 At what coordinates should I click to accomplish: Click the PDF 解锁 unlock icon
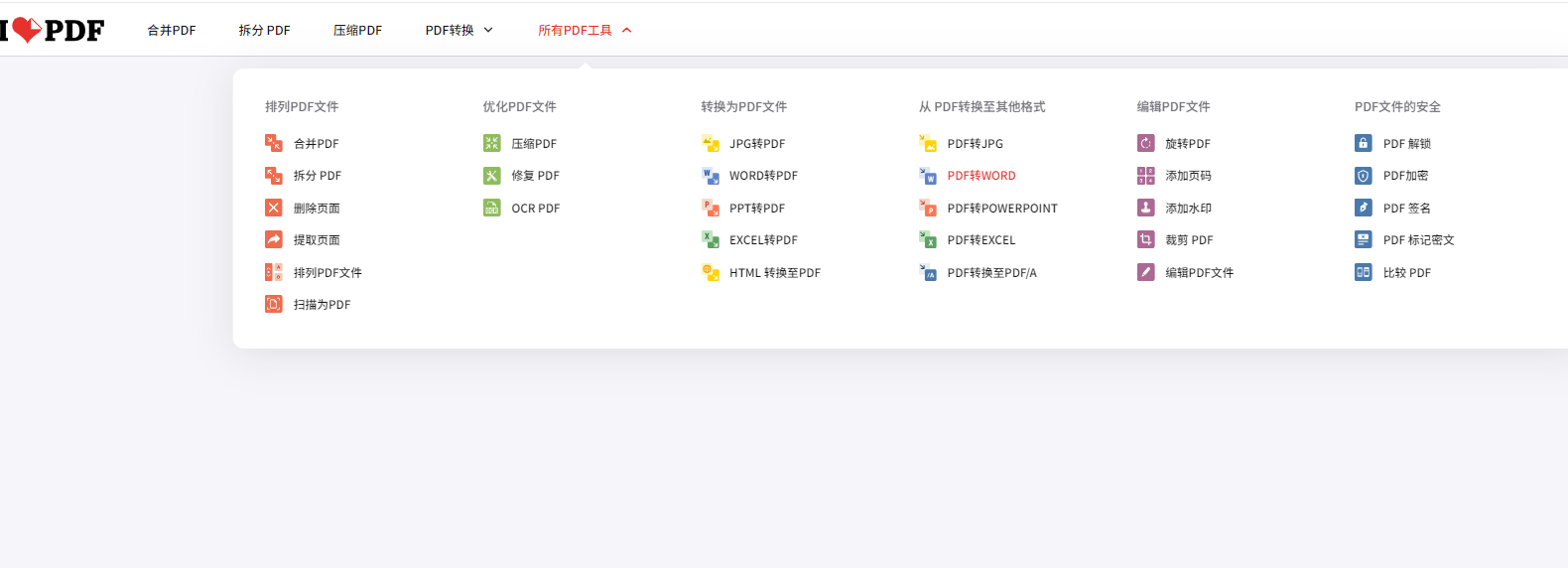tap(1363, 143)
